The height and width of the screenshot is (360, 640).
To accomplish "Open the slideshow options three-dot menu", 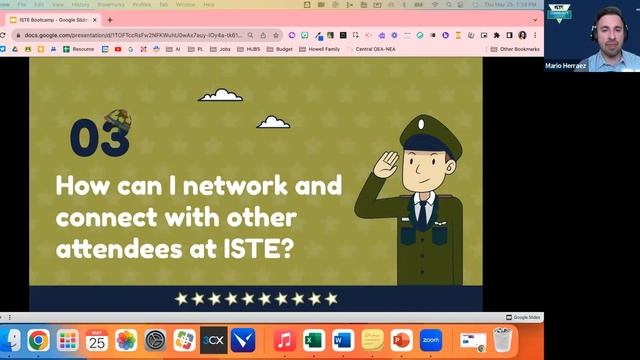I will pyautogui.click(x=10, y=317).
